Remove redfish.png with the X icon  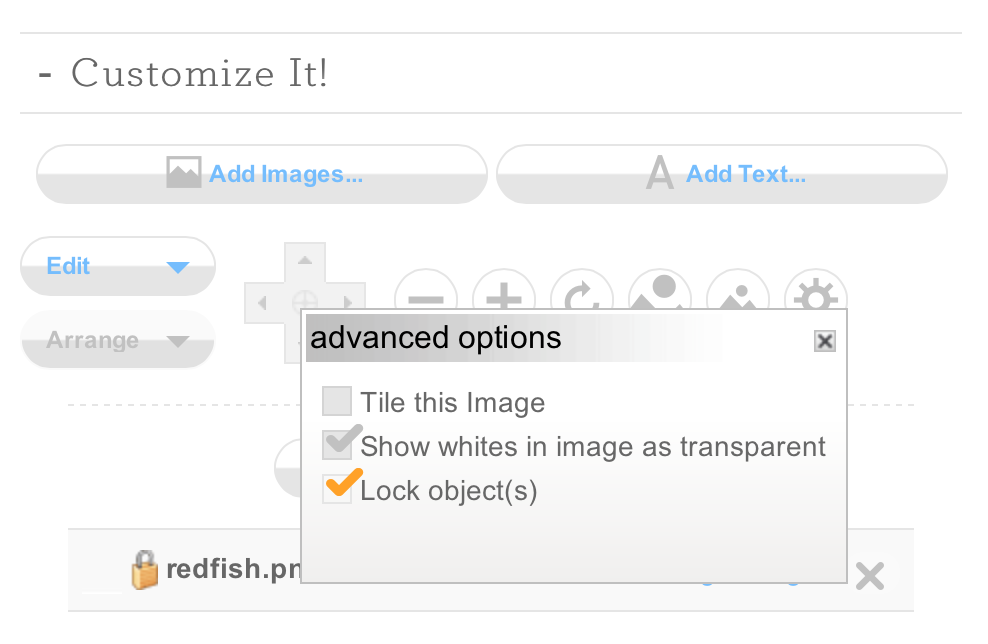(x=870, y=576)
